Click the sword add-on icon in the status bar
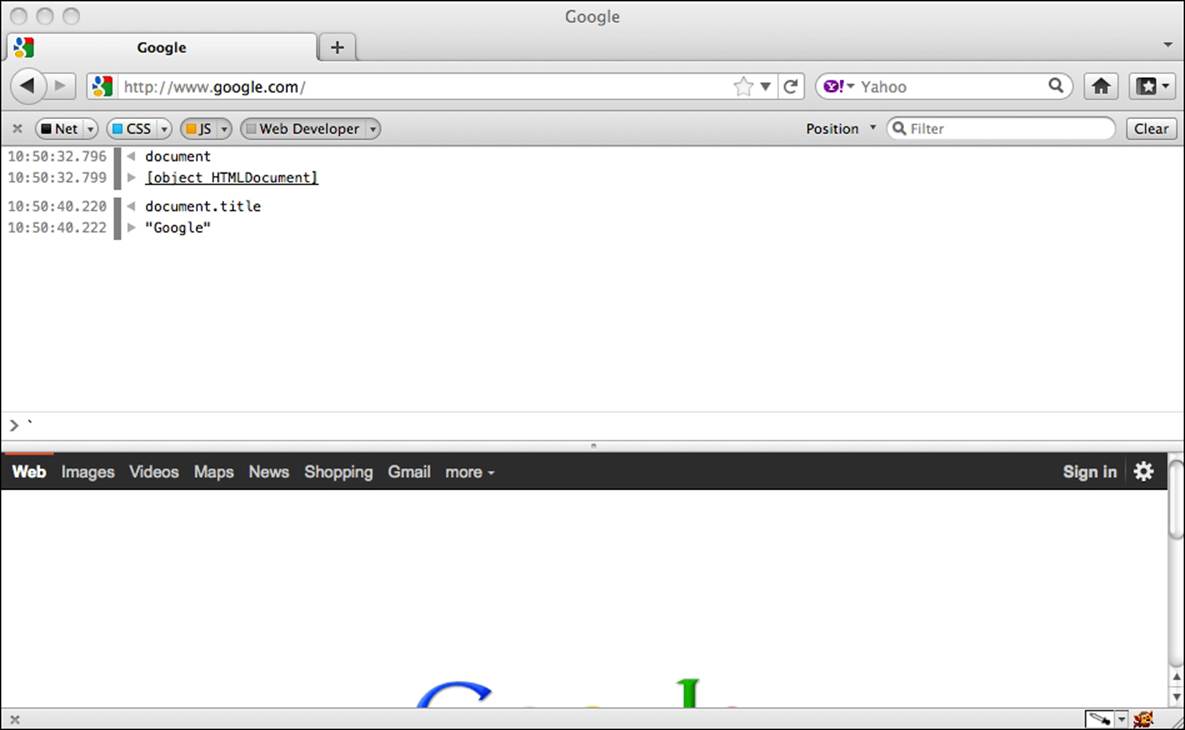This screenshot has height=730, width=1185. pyautogui.click(x=1099, y=719)
